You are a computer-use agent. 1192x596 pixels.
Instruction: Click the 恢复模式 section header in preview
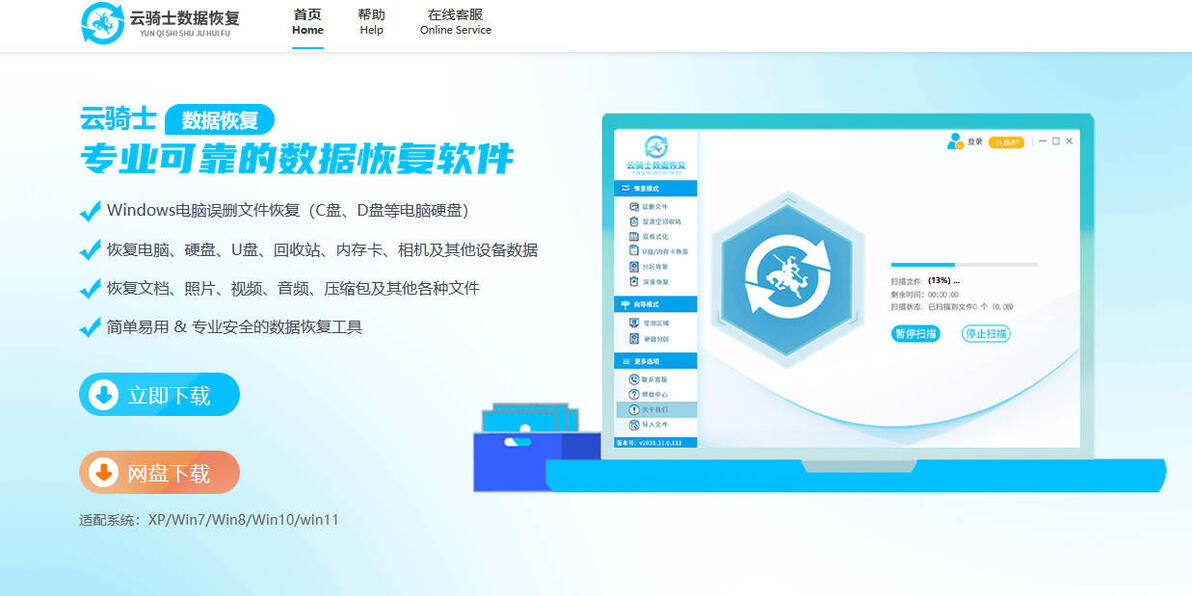tap(655, 188)
